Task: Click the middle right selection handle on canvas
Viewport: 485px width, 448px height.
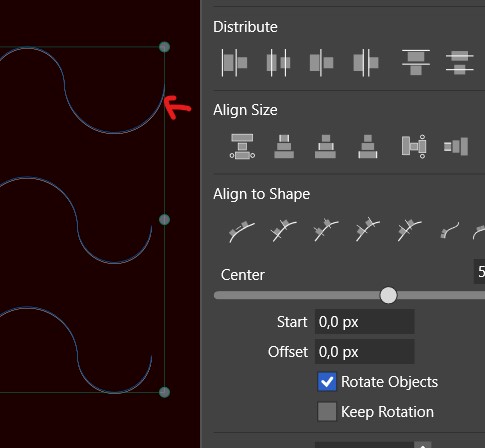Action: (x=164, y=220)
